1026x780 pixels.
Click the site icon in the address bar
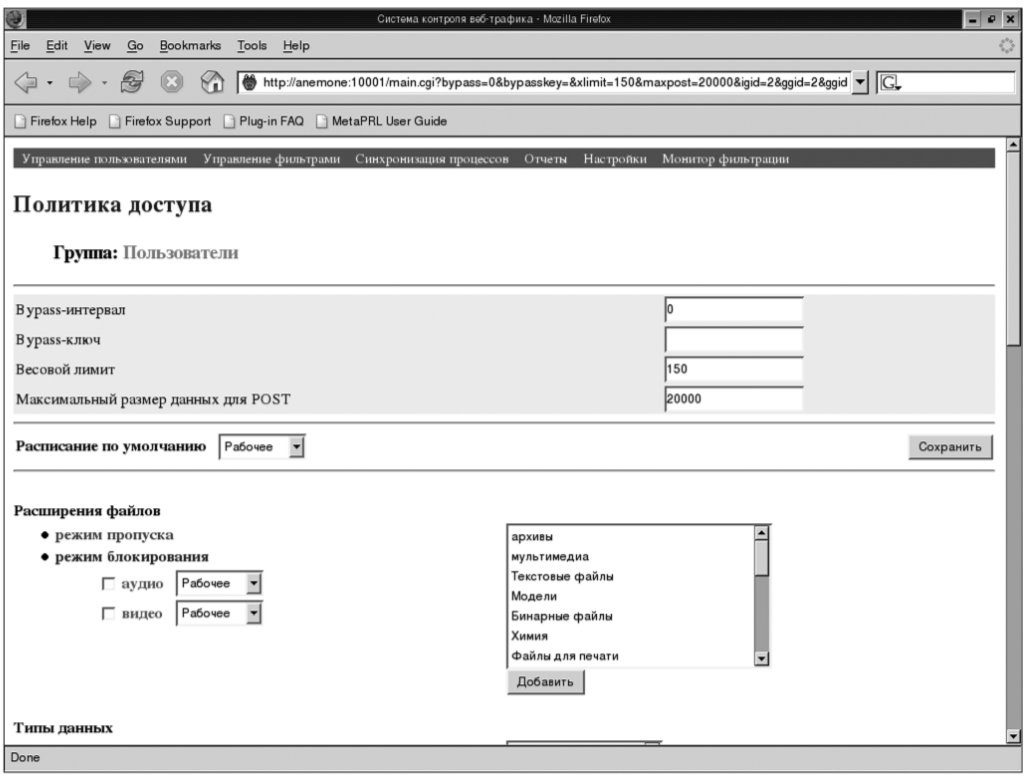tap(249, 82)
